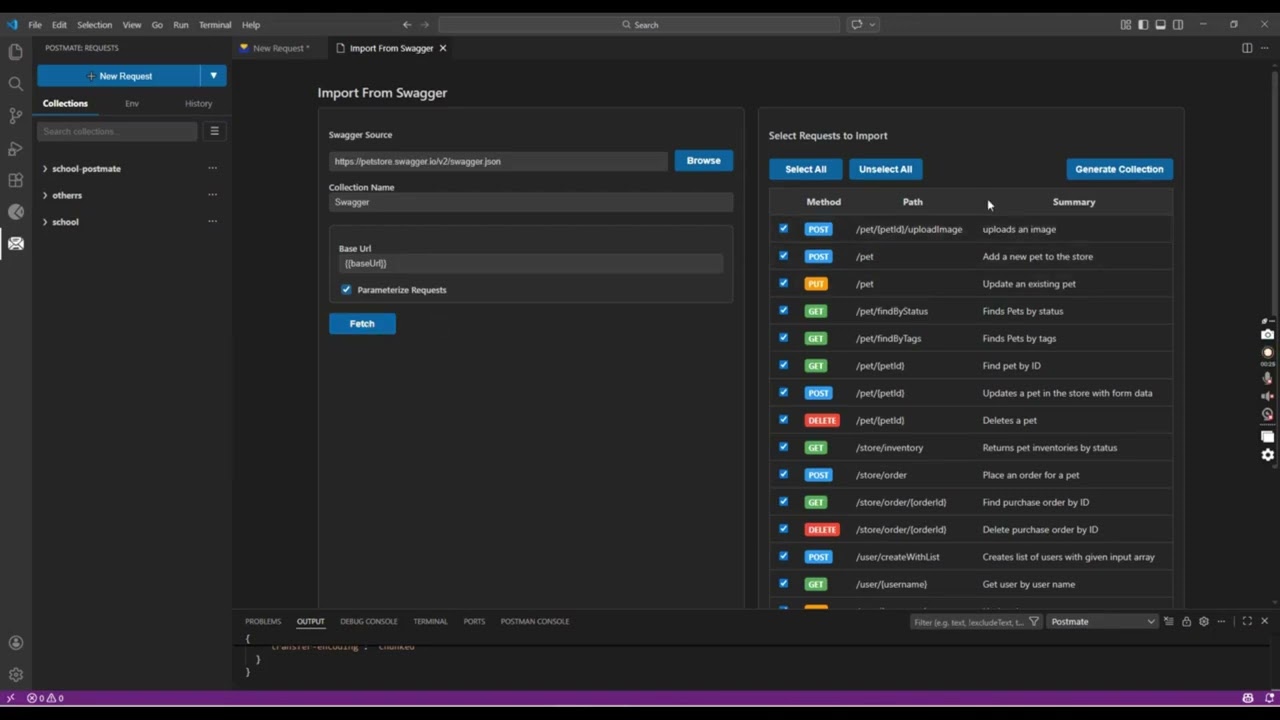Screen dimensions: 1280x720
Task: Click the collections list menu icon
Action: click(214, 131)
